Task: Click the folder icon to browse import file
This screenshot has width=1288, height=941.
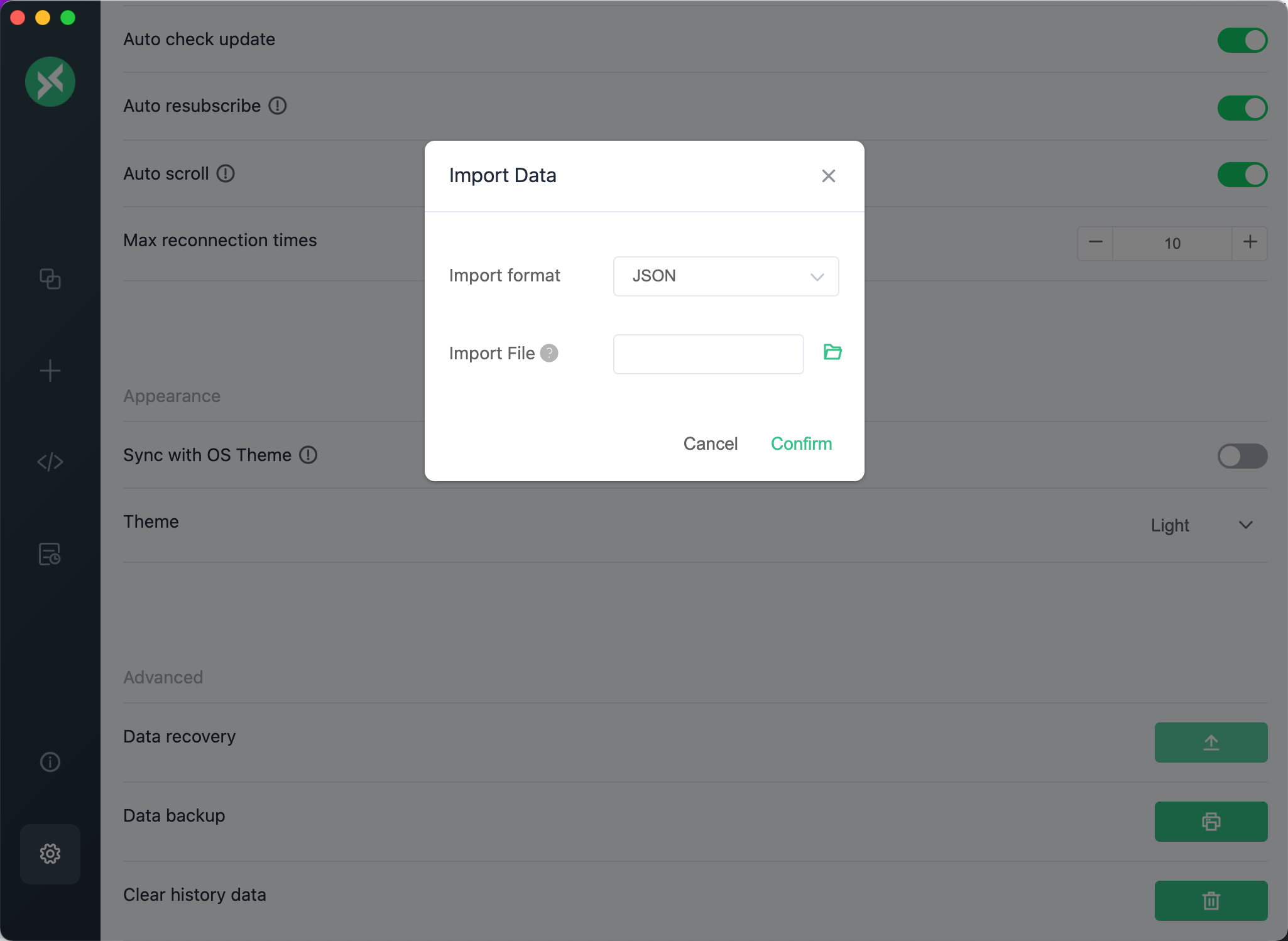Action: [833, 352]
